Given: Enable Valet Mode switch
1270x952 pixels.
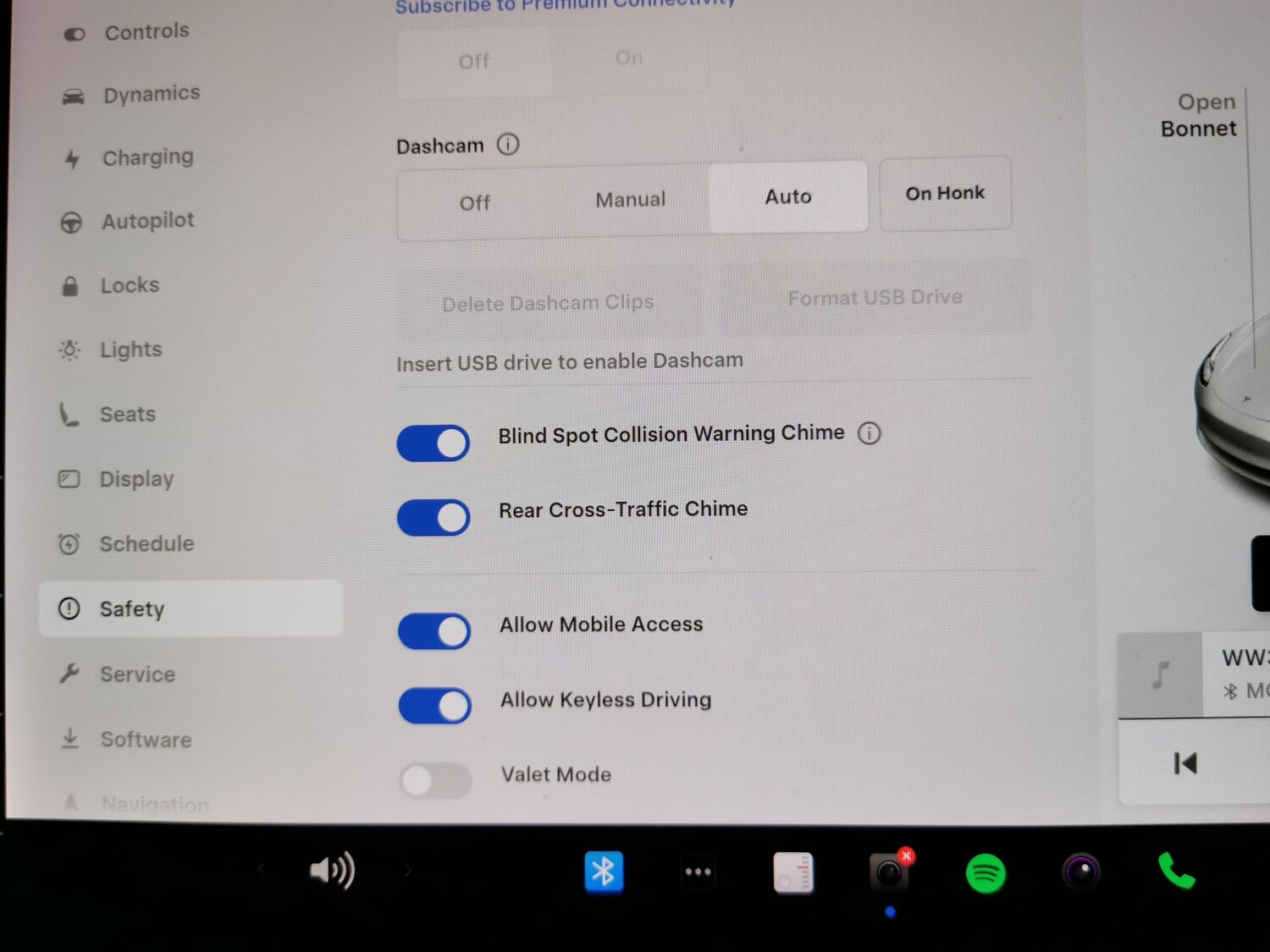Looking at the screenshot, I should [x=435, y=780].
